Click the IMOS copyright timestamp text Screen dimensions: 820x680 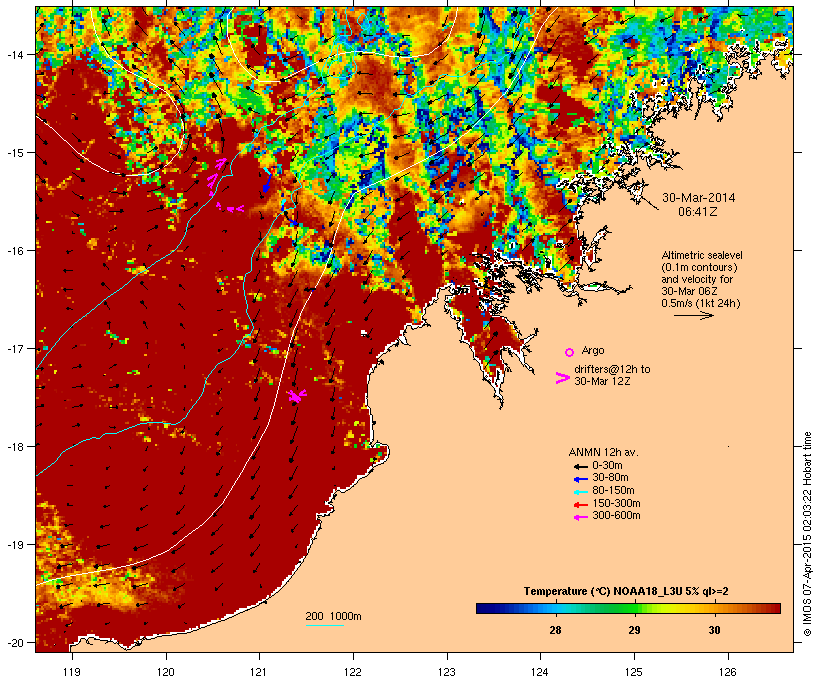[808, 535]
